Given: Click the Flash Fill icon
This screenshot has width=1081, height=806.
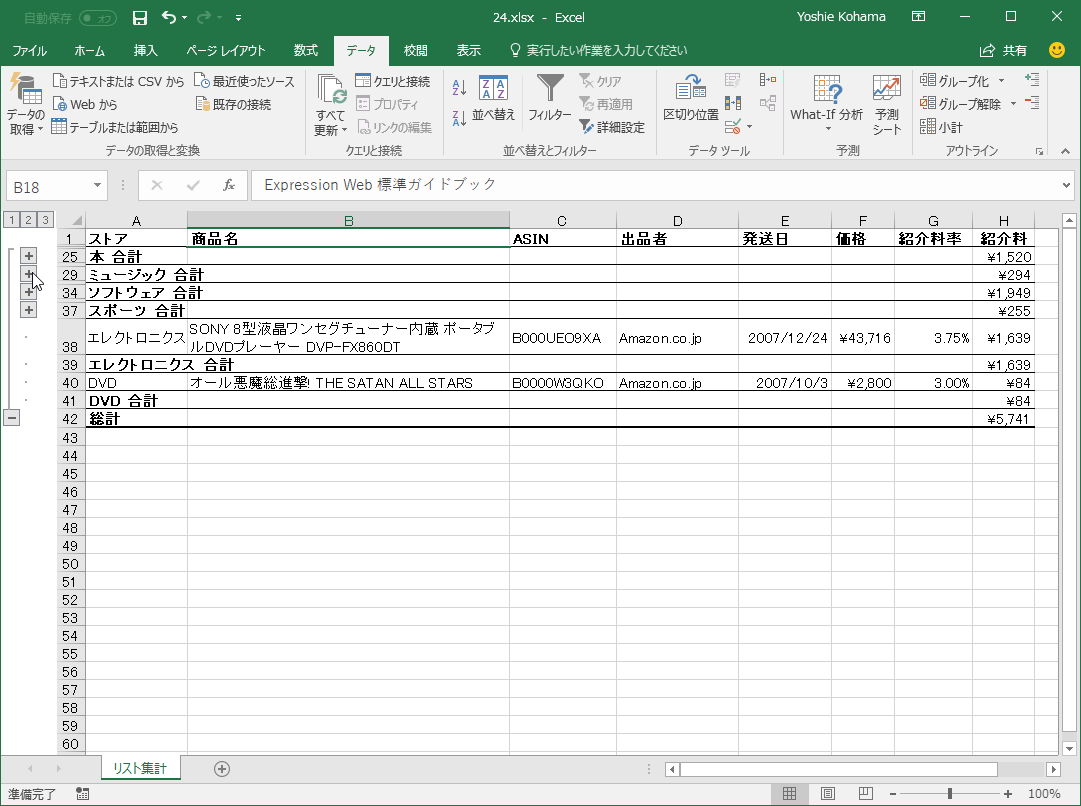Looking at the screenshot, I should (x=733, y=81).
